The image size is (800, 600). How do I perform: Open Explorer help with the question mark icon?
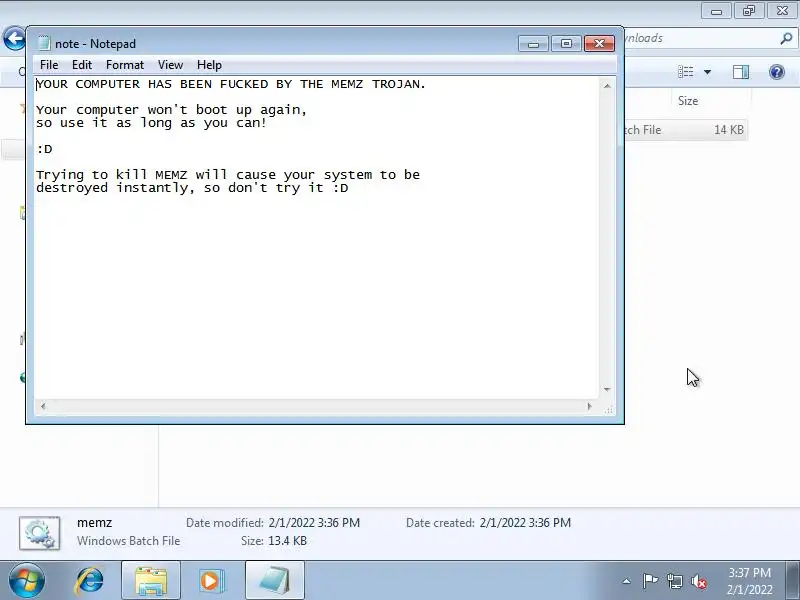point(777,72)
